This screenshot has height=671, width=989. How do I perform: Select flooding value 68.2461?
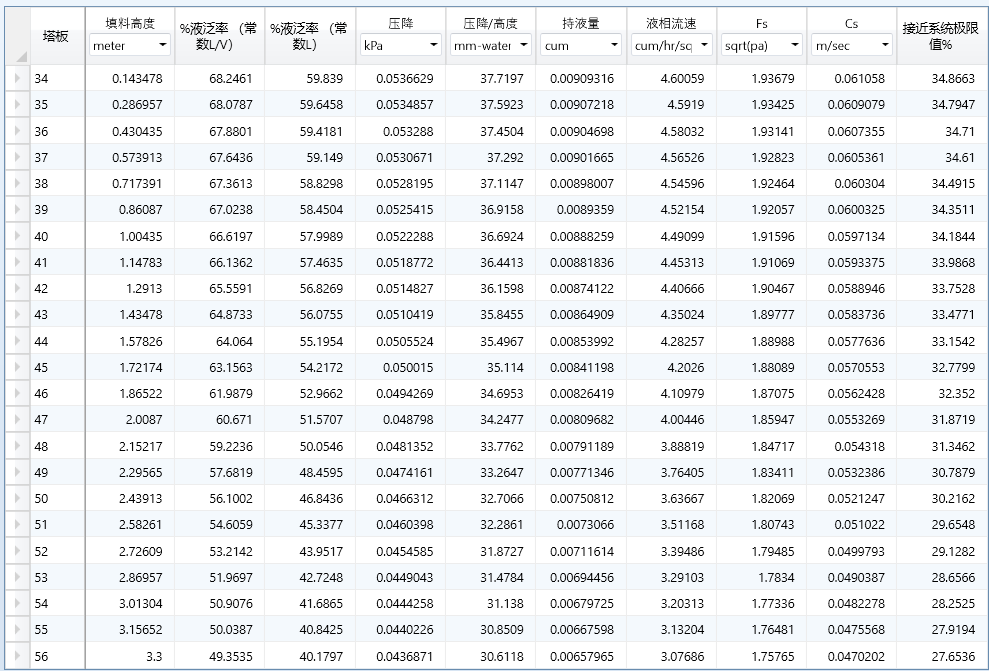[x=231, y=78]
